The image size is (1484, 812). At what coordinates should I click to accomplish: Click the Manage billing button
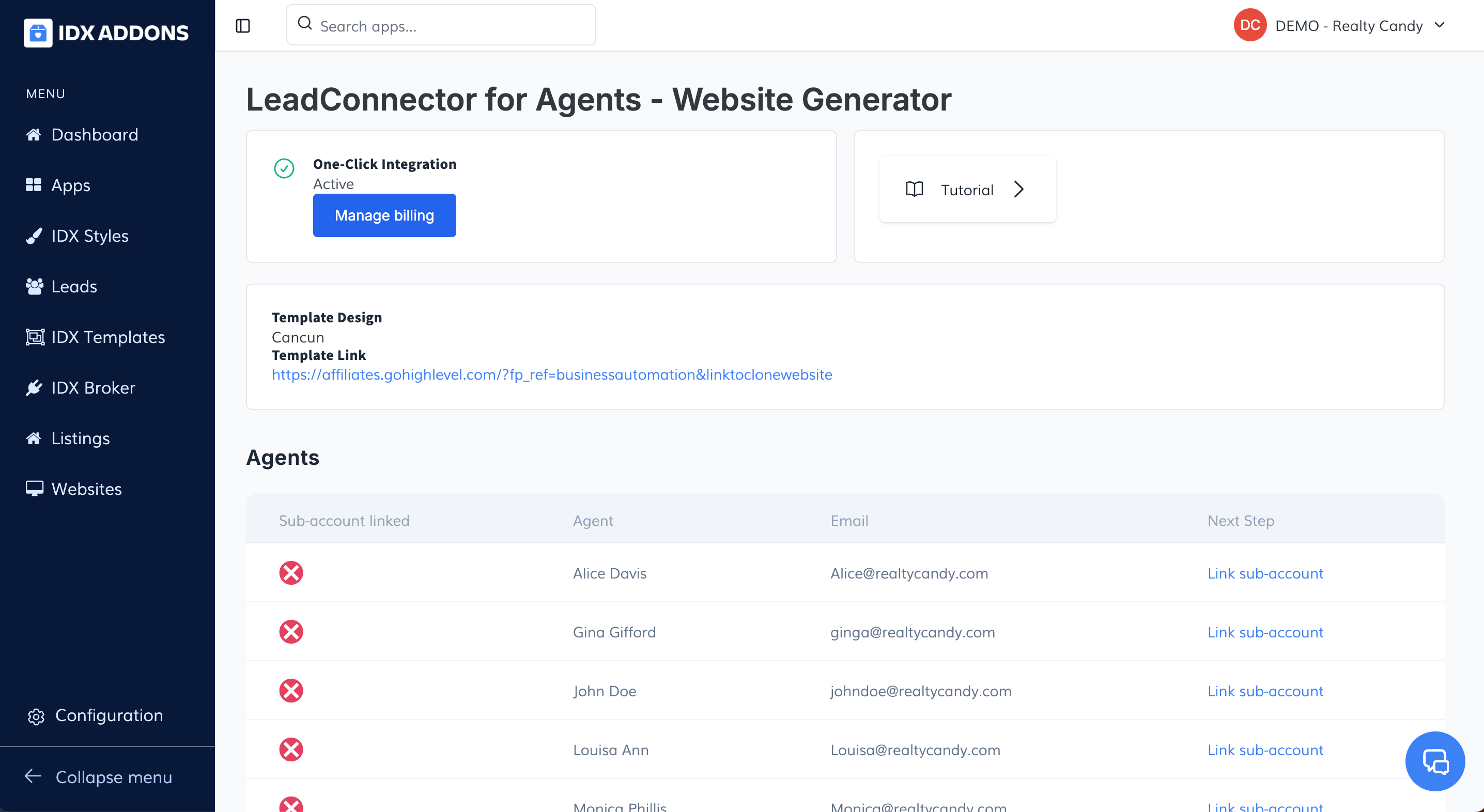(x=384, y=215)
